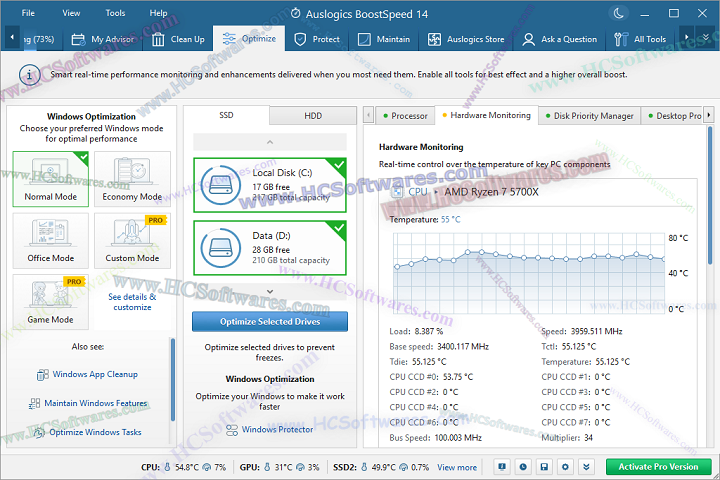Open the Auslogics Store tab
This screenshot has height=480, width=720.
click(466, 40)
